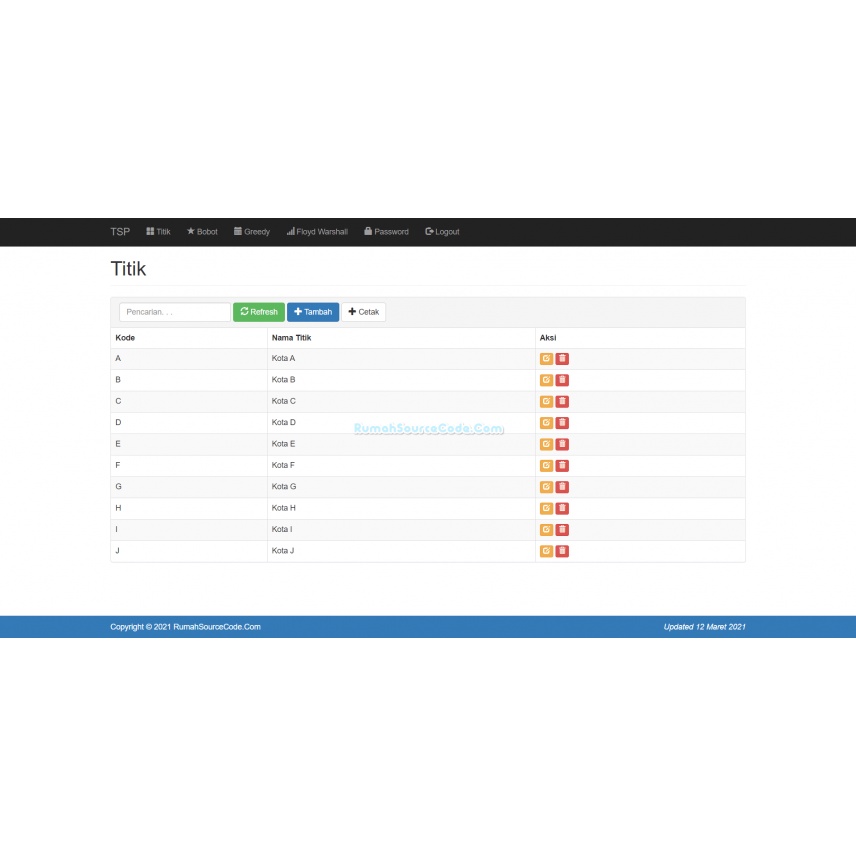Click the blue Tambah button
856x856 pixels.
[x=313, y=312]
